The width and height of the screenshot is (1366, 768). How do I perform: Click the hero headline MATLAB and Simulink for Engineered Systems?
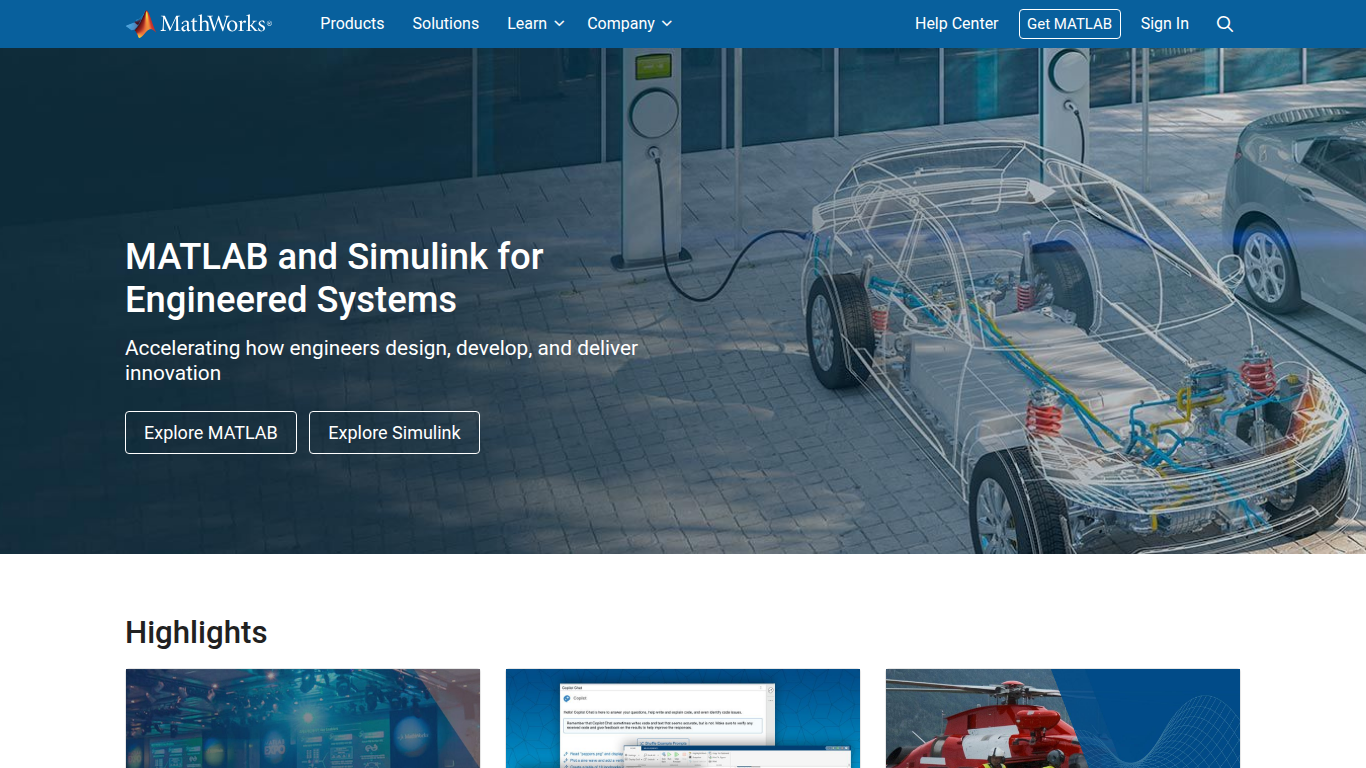pyautogui.click(x=334, y=278)
